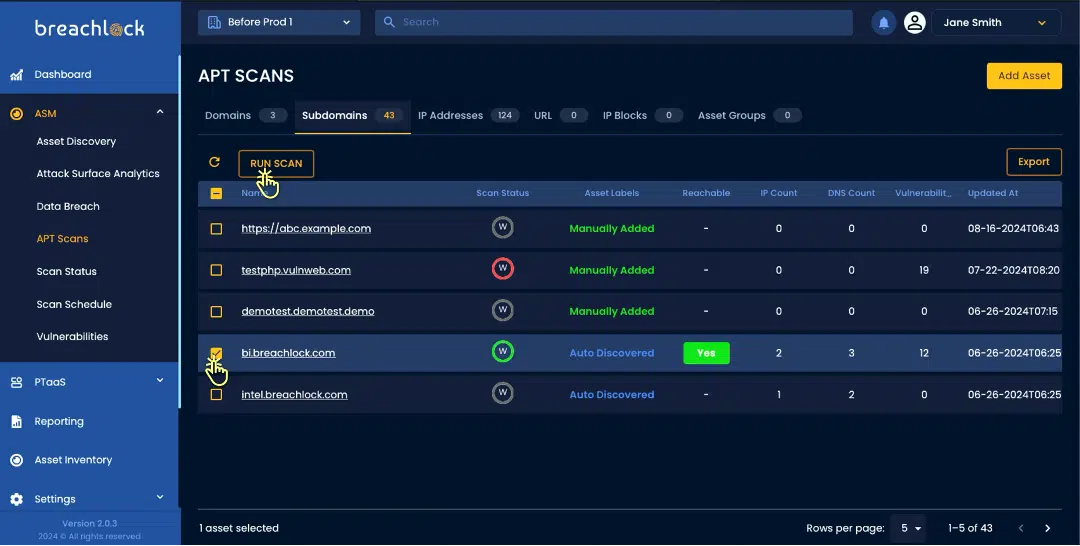The height and width of the screenshot is (546, 1080).
Task: Open the testphp.vulnweb.com link
Action: point(295,270)
